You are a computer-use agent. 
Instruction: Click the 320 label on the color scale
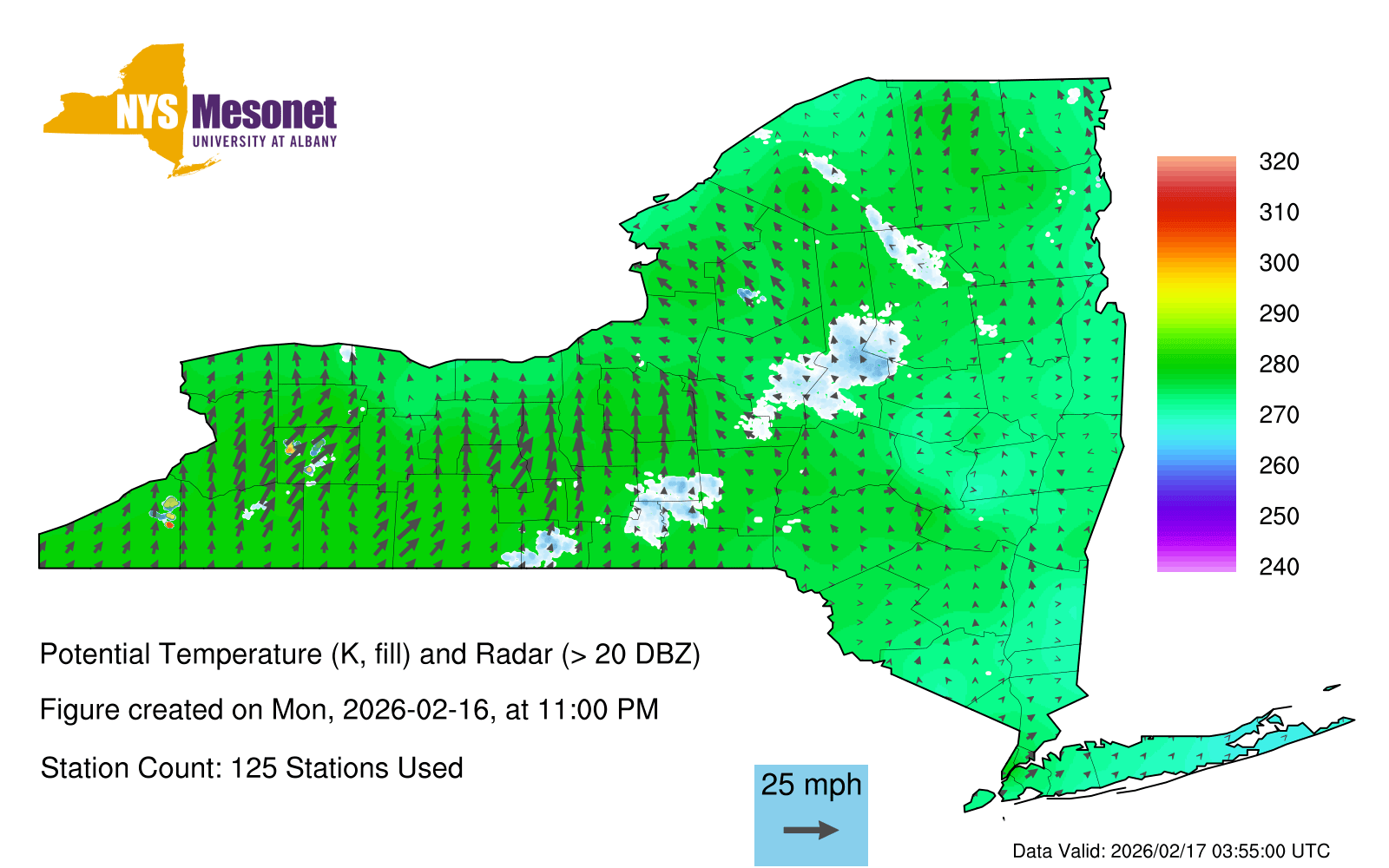(x=1279, y=162)
